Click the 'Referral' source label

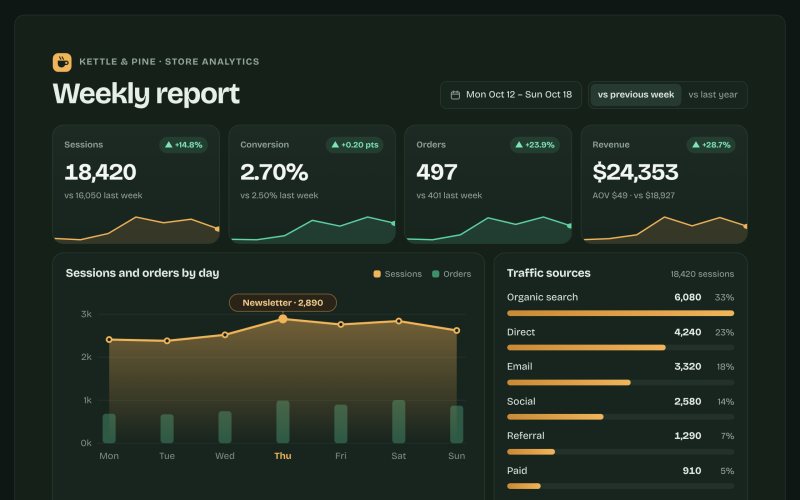point(526,436)
